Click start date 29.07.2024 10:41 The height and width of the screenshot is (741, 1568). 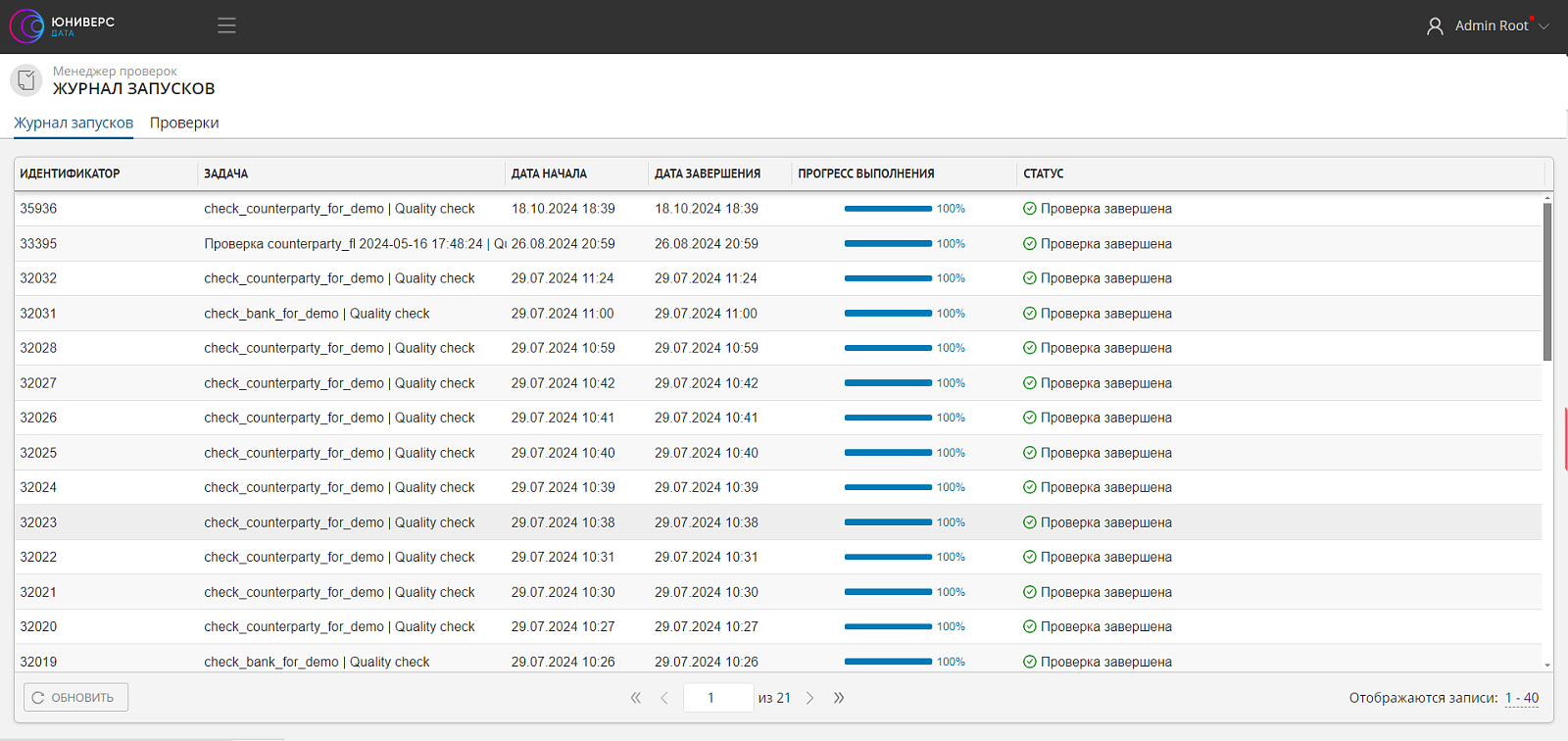pos(563,418)
